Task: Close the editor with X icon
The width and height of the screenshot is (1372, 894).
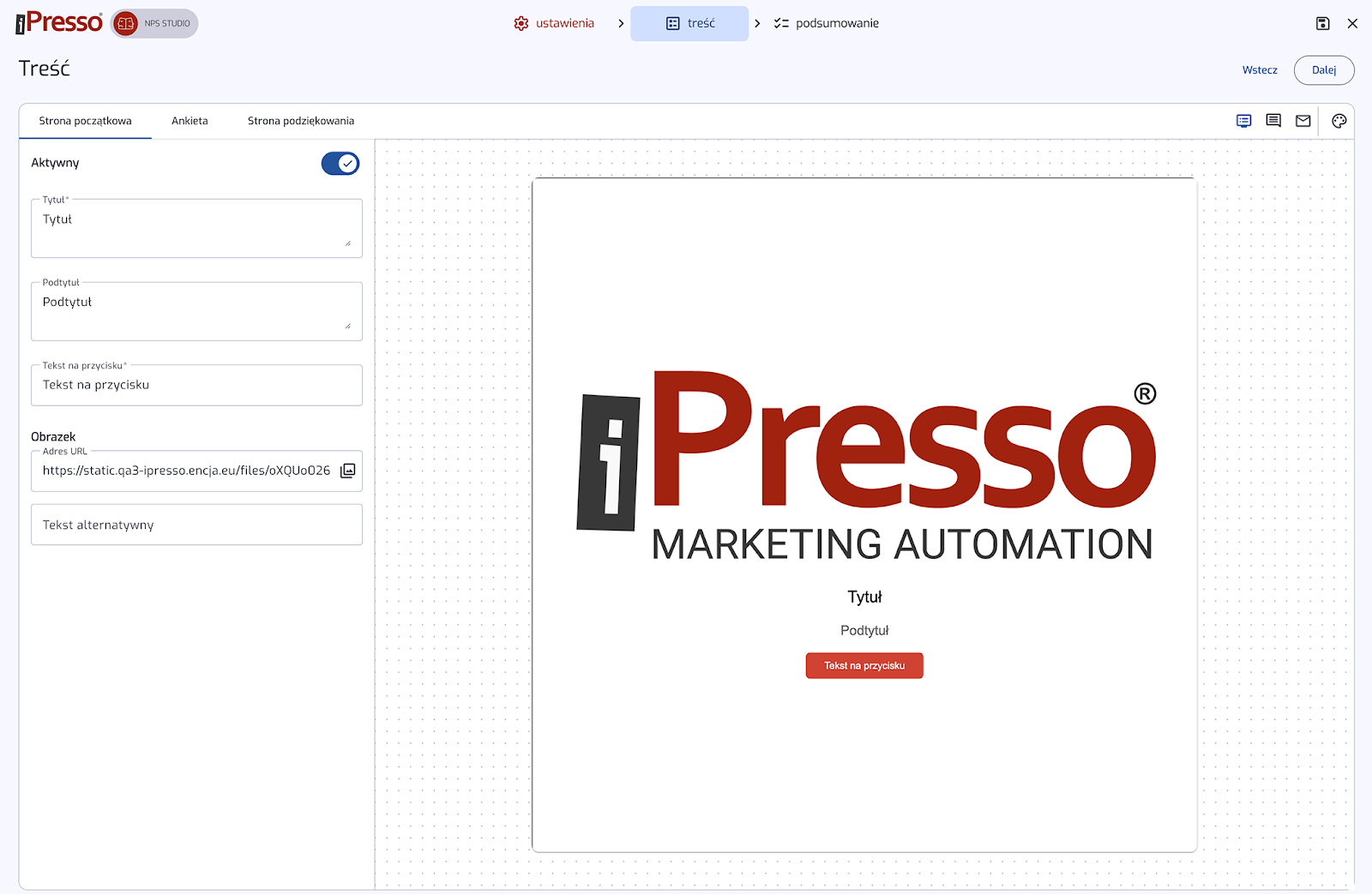Action: click(1352, 23)
